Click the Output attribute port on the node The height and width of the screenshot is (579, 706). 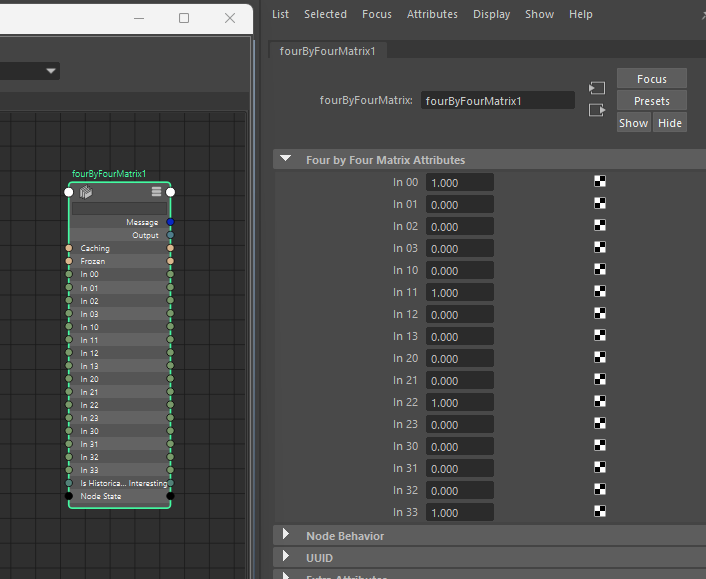point(171,235)
